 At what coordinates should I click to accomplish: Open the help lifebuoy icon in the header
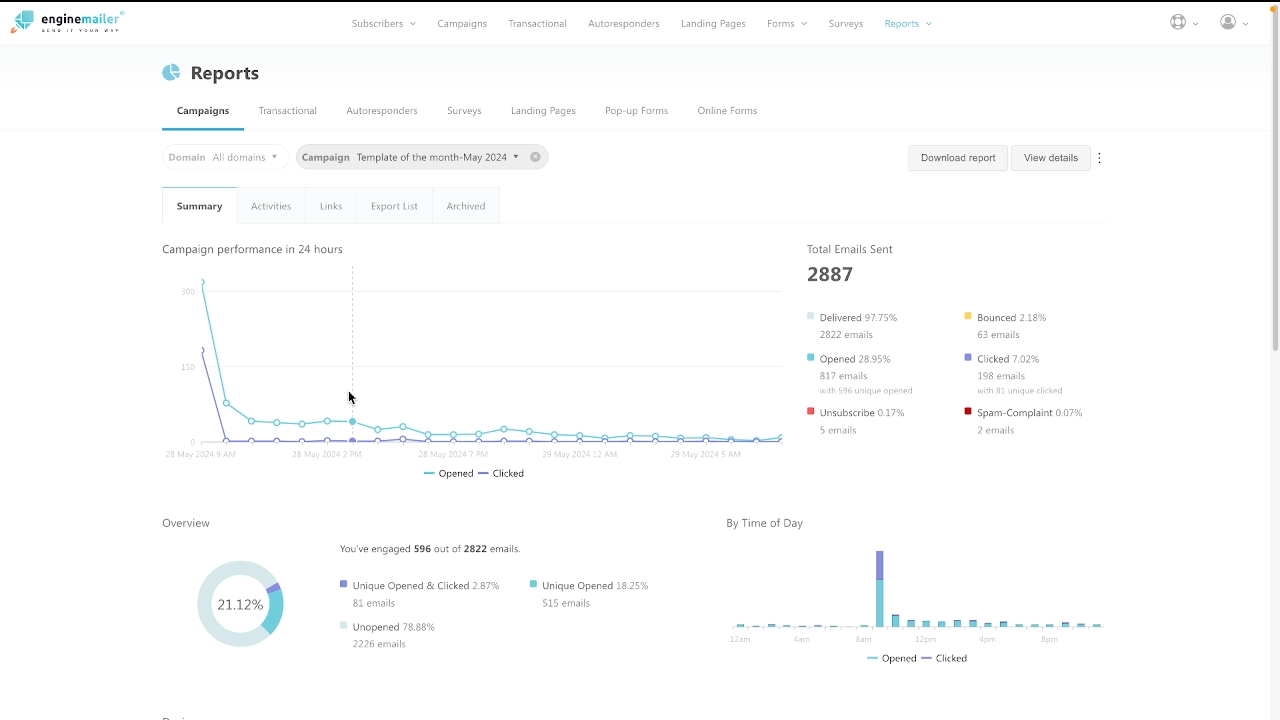tap(1178, 21)
